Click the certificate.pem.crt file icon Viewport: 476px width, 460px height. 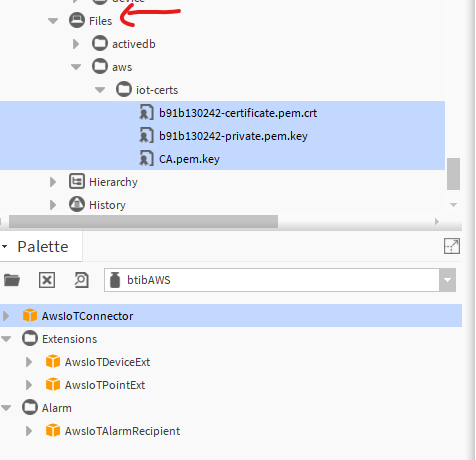point(146,113)
